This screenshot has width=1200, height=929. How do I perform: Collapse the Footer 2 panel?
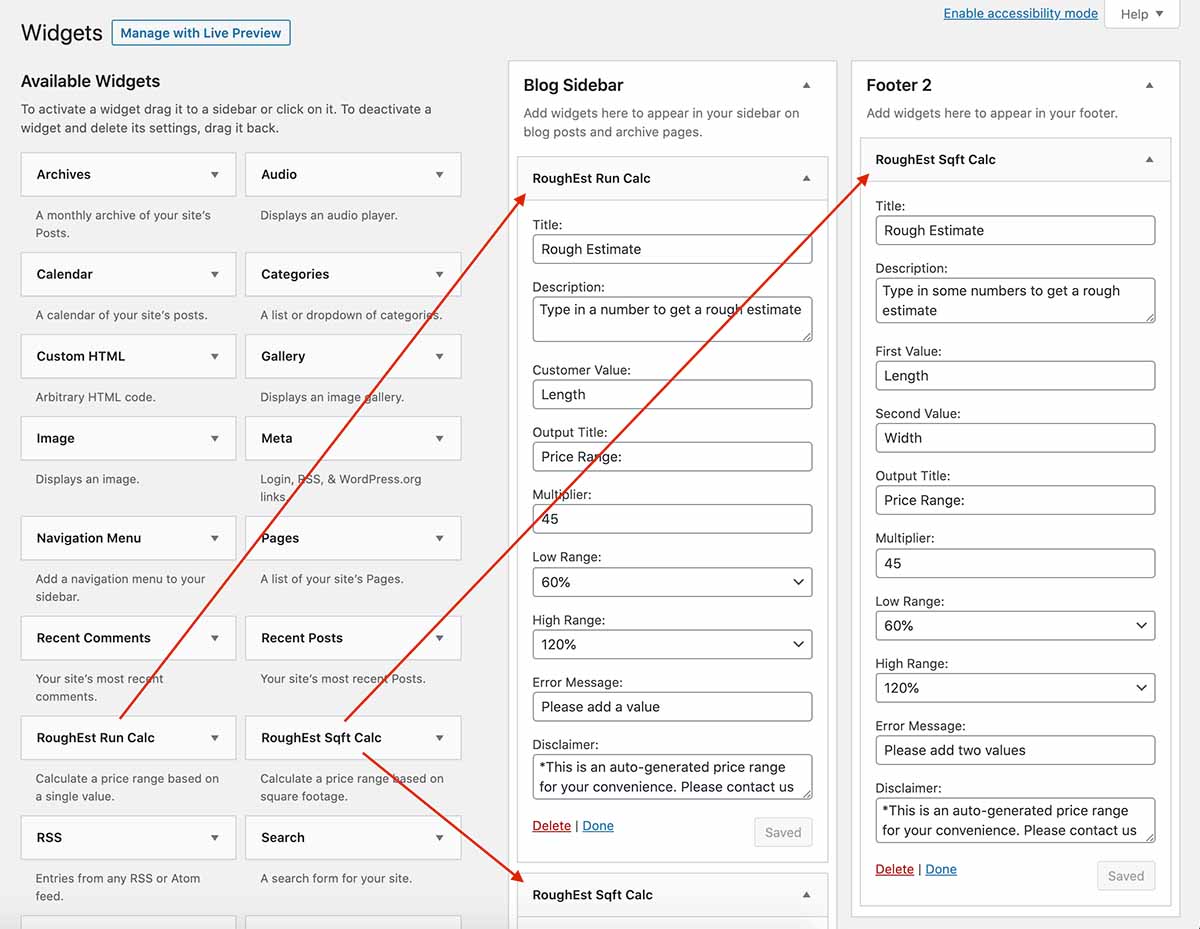click(1149, 86)
